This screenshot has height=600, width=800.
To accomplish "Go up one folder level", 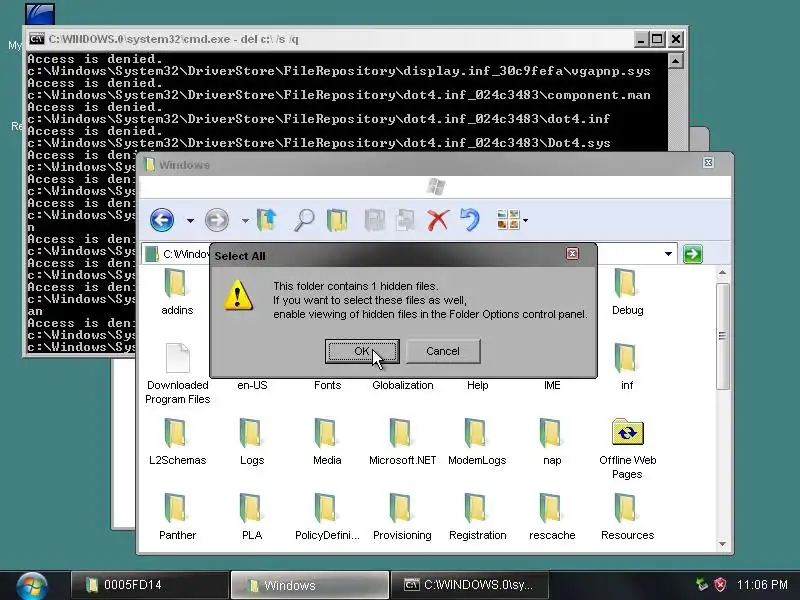I will (266, 220).
